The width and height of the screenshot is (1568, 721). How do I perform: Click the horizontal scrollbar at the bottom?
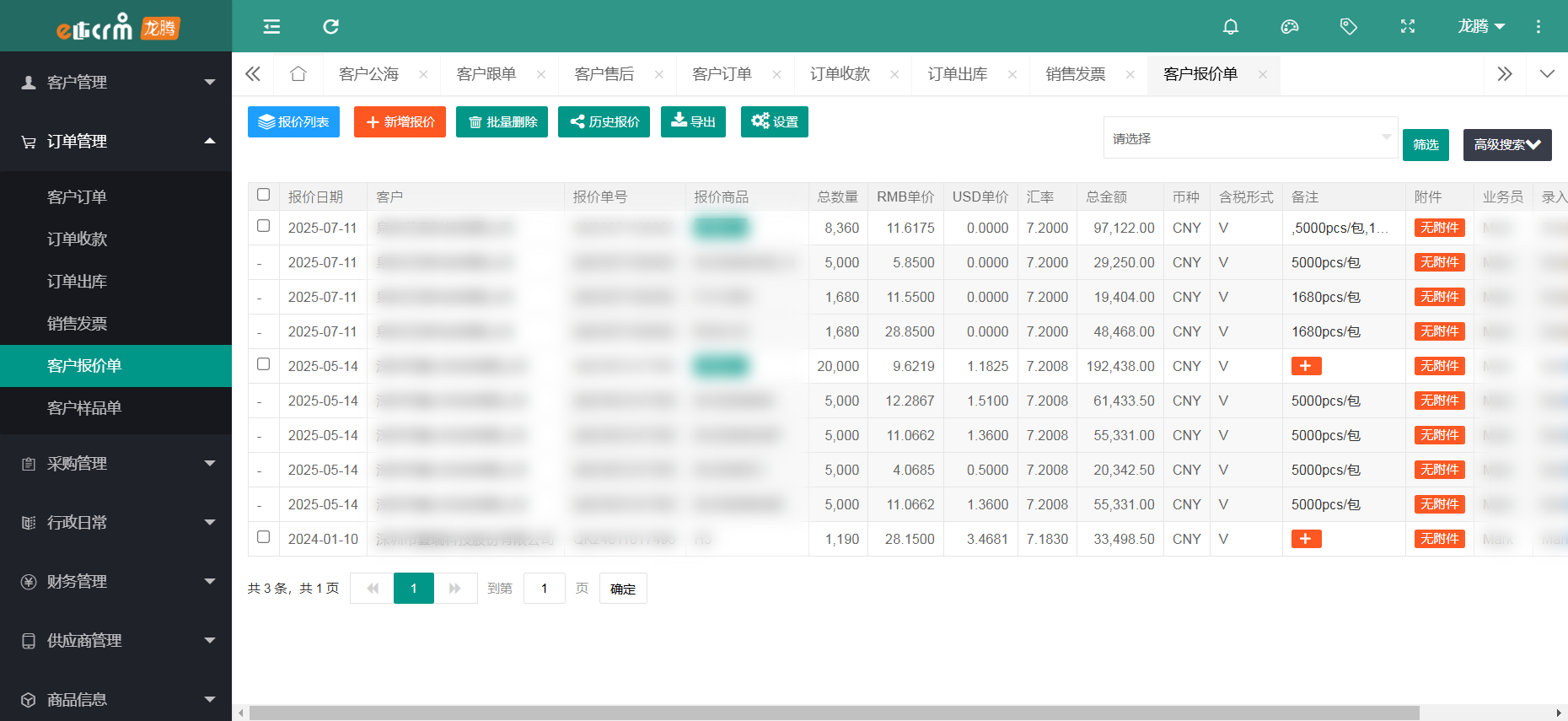[x=834, y=713]
